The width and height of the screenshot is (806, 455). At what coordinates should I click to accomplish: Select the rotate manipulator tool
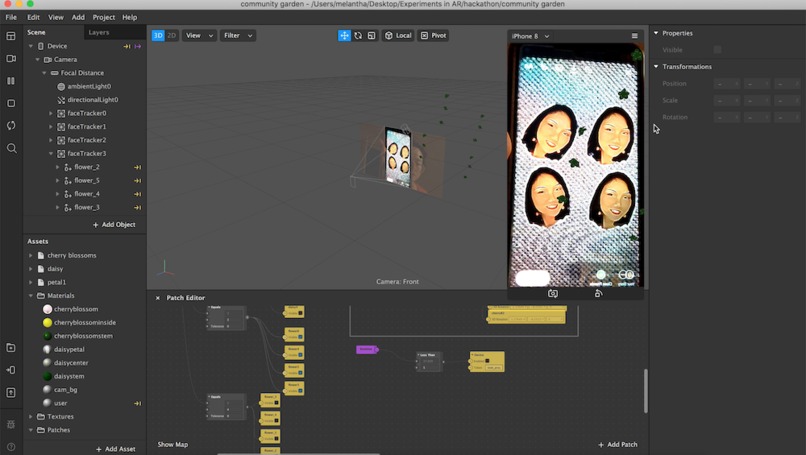358,35
